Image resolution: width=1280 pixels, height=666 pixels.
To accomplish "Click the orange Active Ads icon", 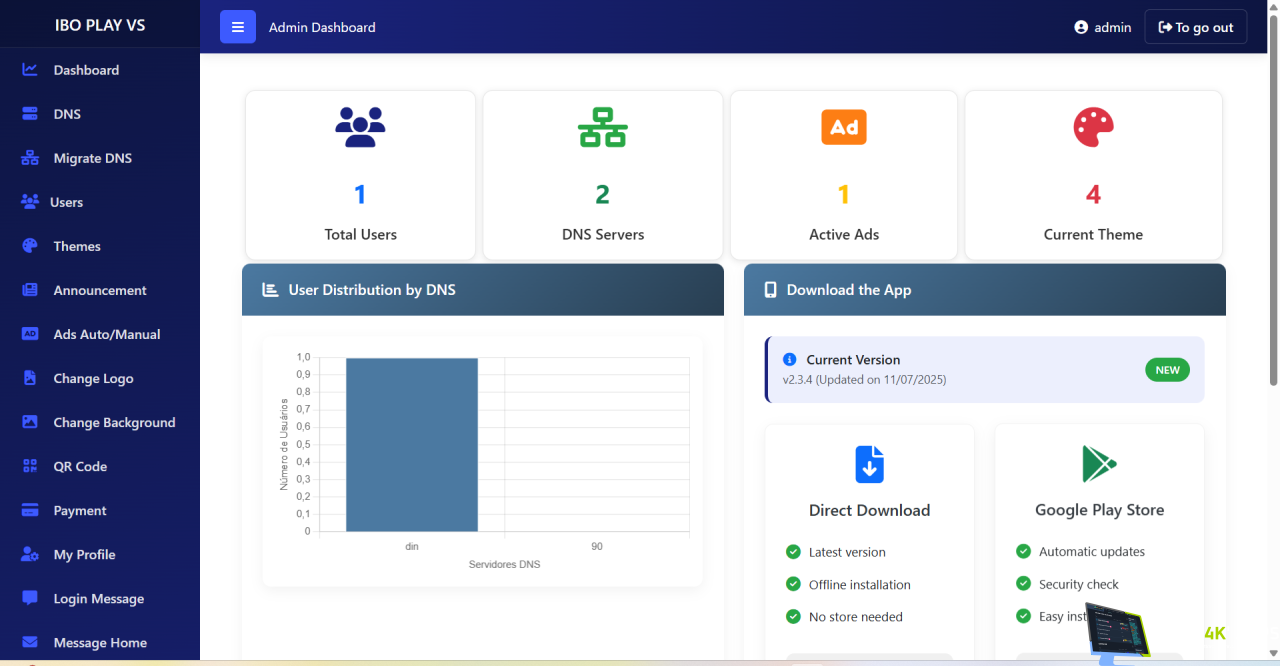I will coord(843,127).
